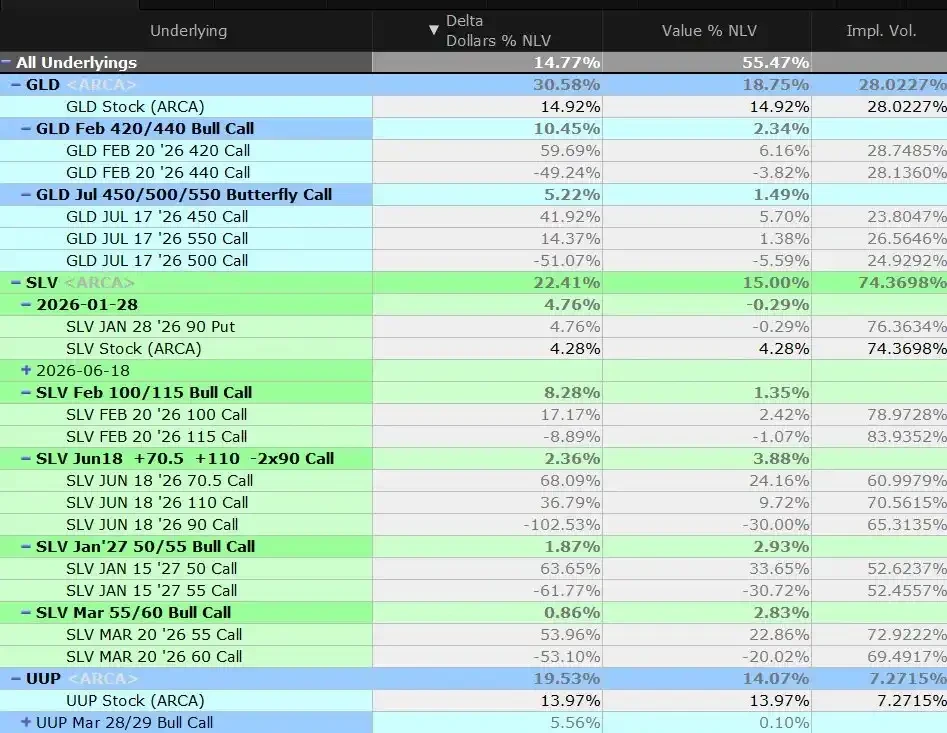Sort by the Underlying column header

pos(188,31)
